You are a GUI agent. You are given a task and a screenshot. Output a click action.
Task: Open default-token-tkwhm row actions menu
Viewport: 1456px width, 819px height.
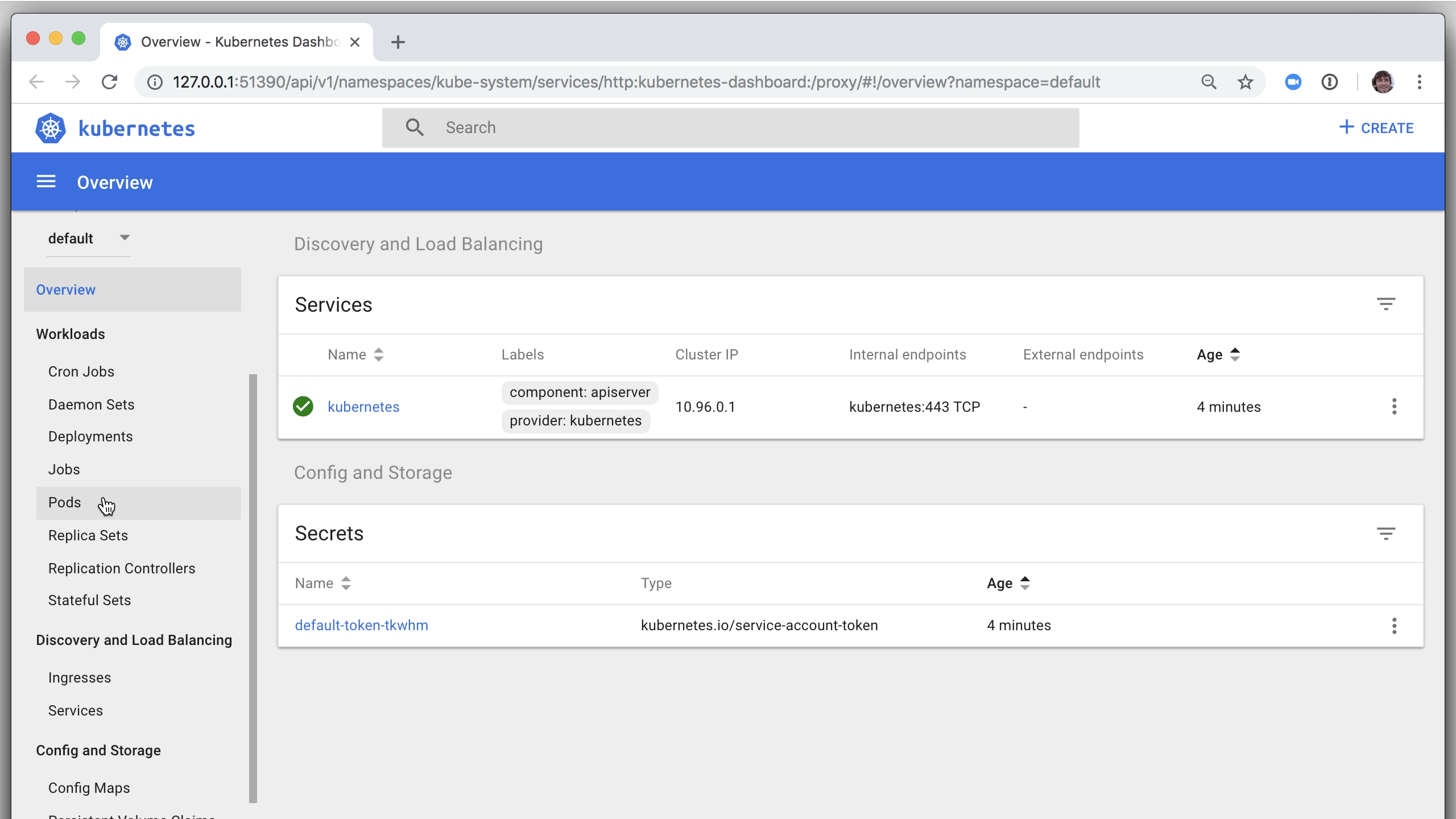click(x=1394, y=626)
